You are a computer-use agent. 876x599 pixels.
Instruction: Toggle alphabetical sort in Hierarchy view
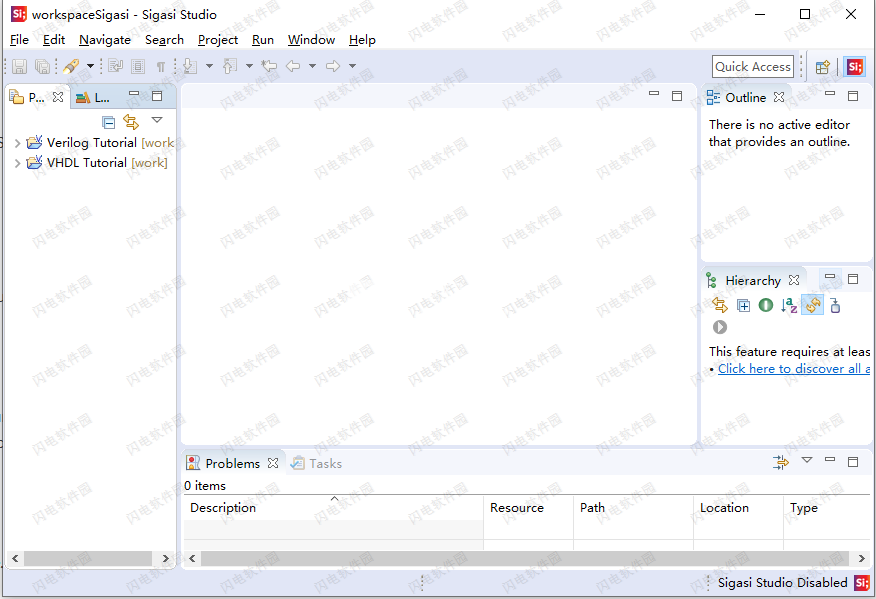point(789,305)
